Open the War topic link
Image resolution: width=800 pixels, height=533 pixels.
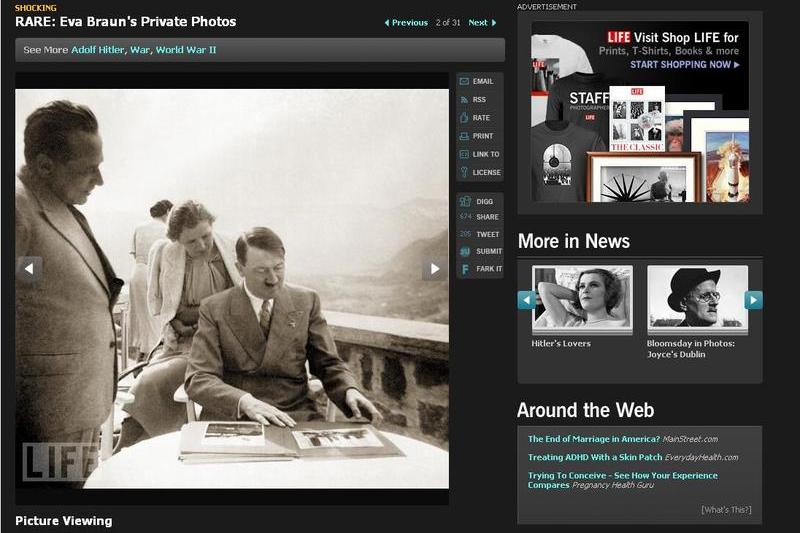pos(140,50)
